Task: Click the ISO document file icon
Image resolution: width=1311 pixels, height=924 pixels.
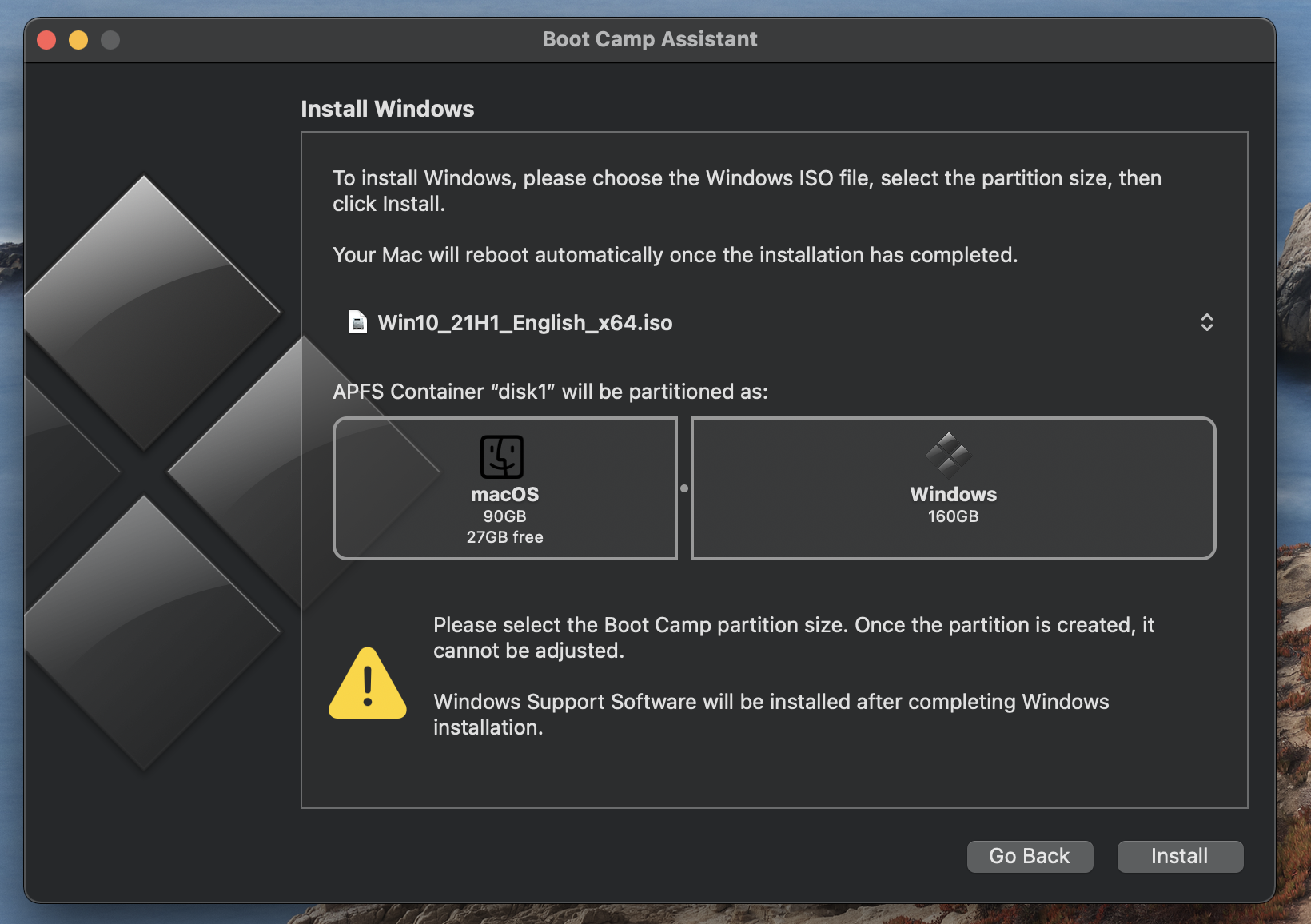Action: click(358, 322)
